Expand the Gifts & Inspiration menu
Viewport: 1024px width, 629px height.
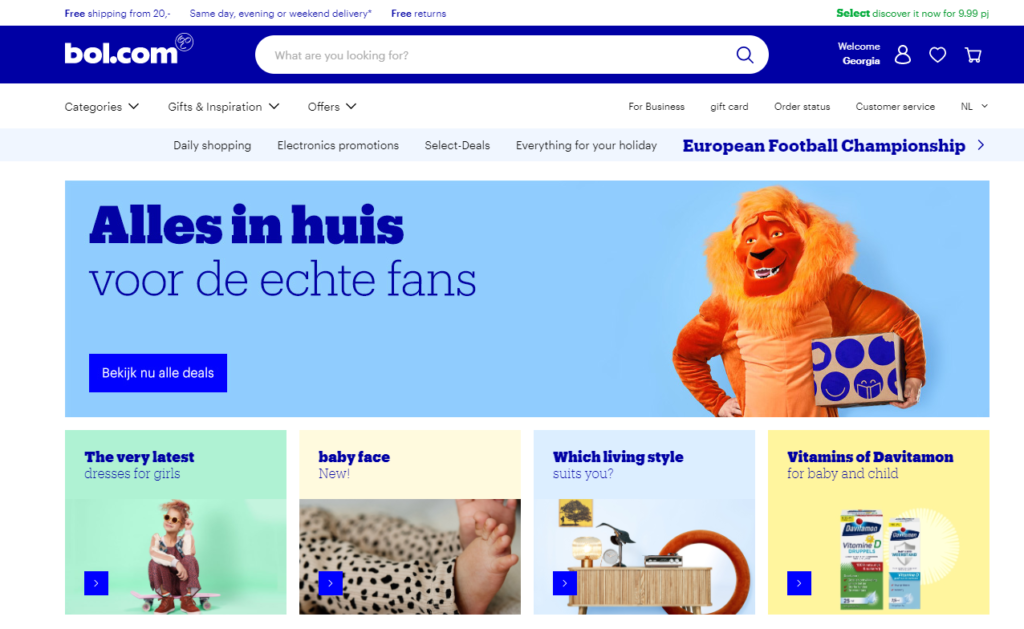click(223, 106)
